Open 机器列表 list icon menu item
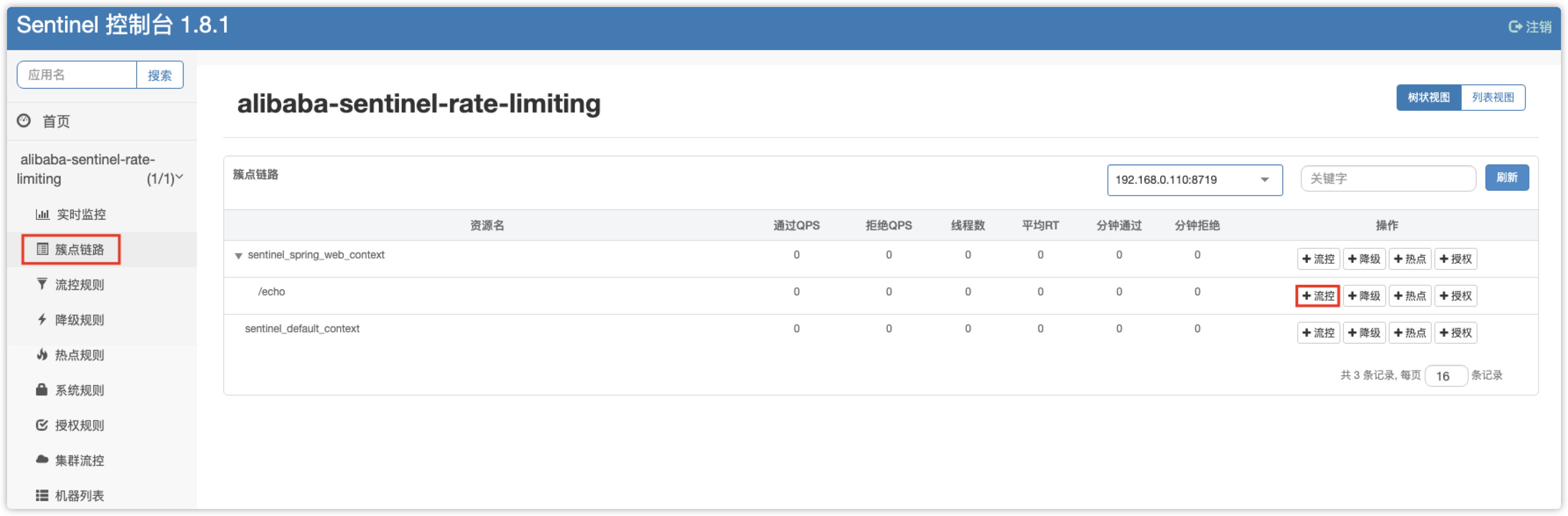 pyautogui.click(x=42, y=495)
